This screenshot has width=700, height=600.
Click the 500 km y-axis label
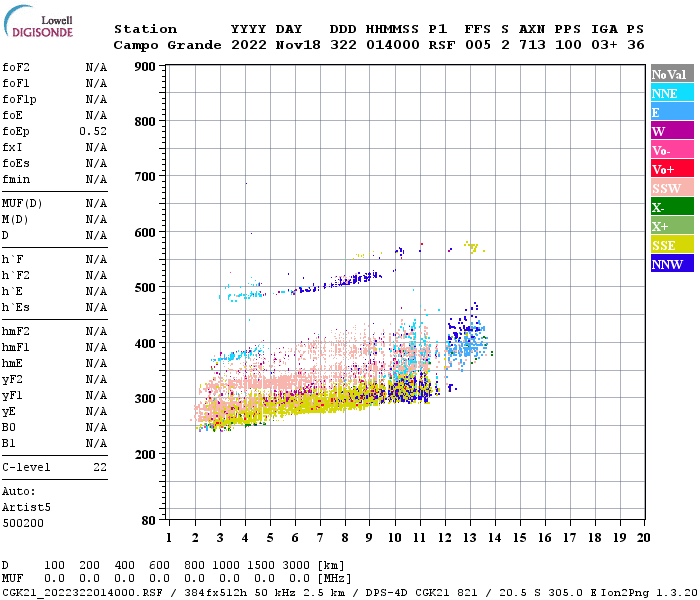pyautogui.click(x=145, y=288)
